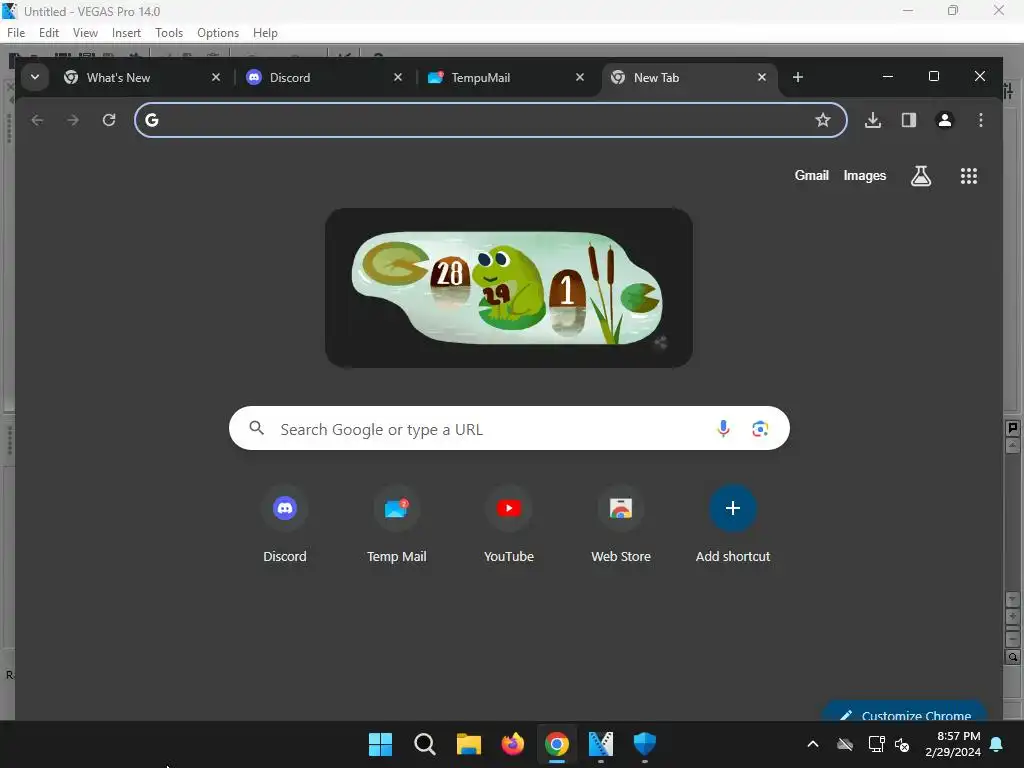1024x768 pixels.
Task: Focus the Chrome address bar
Action: pyautogui.click(x=490, y=120)
